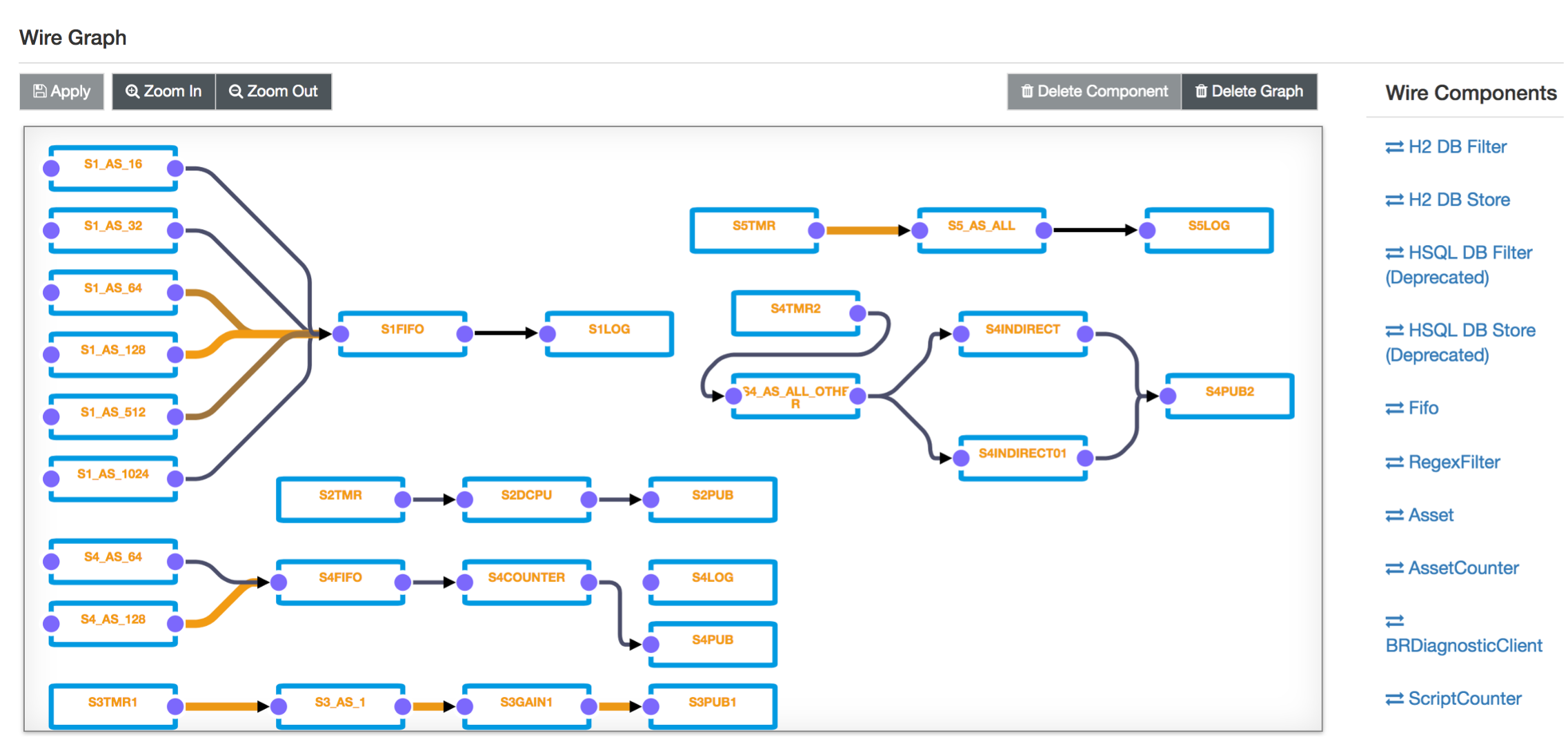The image size is (1568, 740).
Task: Add an H2 DB Filter component
Action: (x=1446, y=146)
